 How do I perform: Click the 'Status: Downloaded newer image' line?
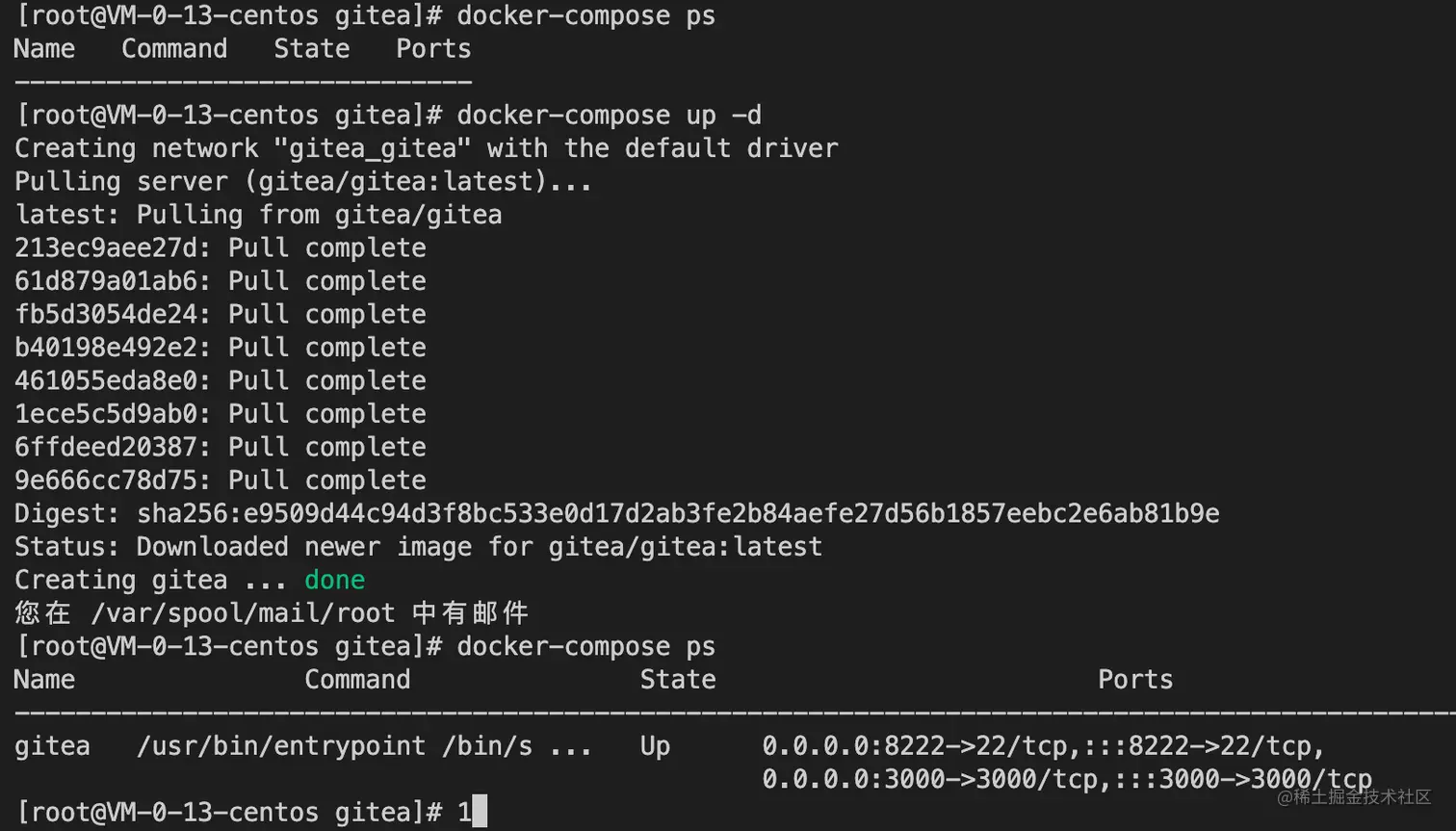tap(418, 547)
